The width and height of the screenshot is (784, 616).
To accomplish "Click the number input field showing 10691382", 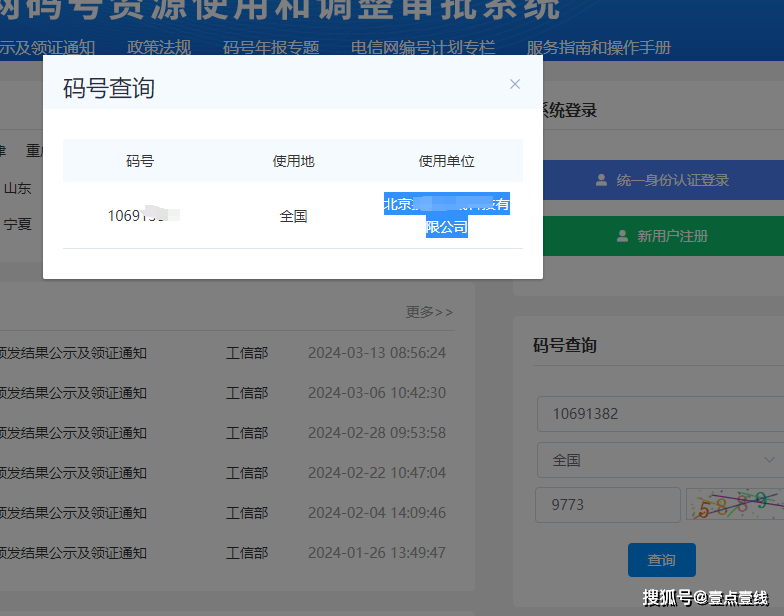I will pos(660,414).
